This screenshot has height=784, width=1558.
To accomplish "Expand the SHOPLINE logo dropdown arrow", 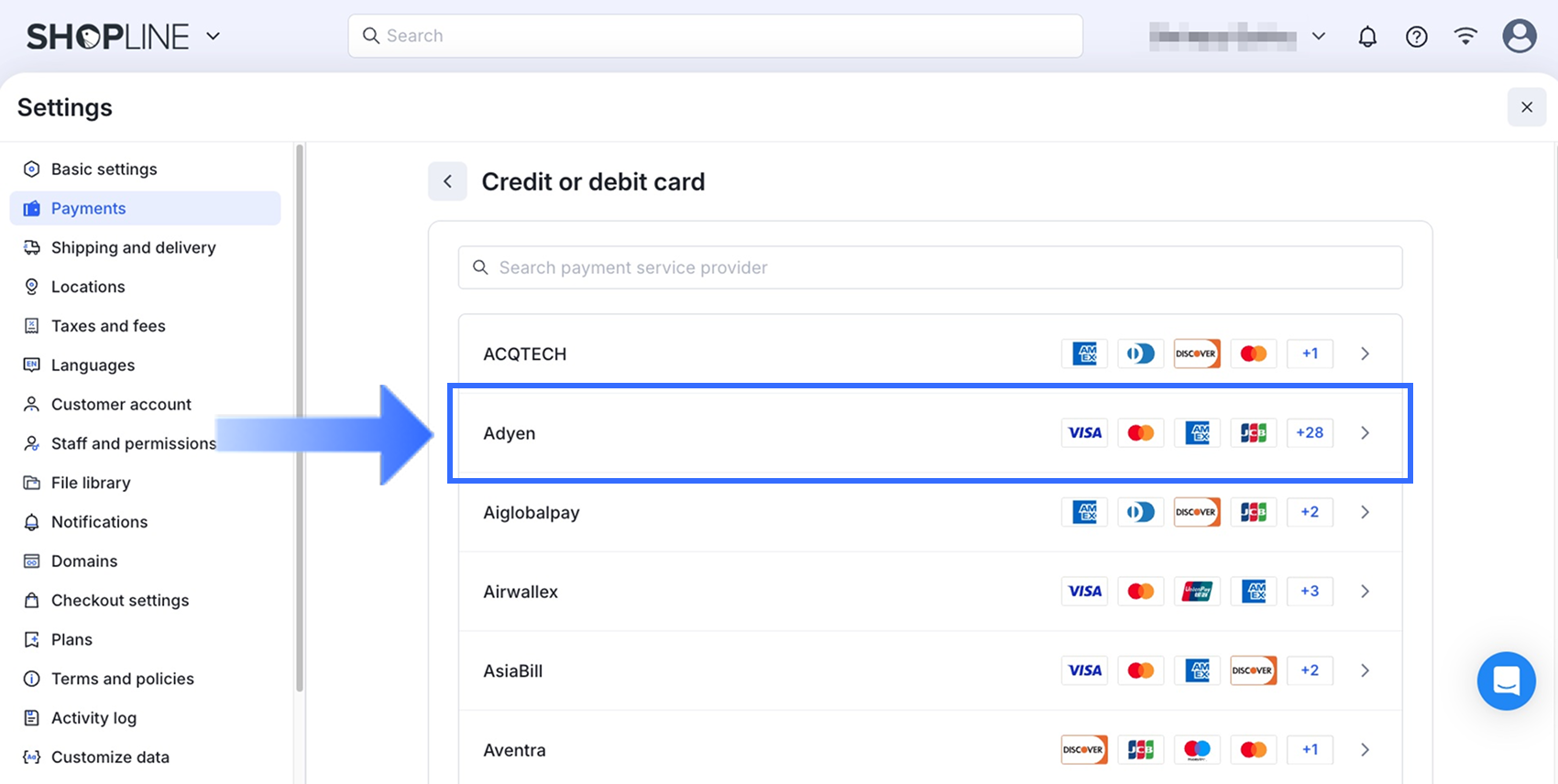I will click(214, 37).
